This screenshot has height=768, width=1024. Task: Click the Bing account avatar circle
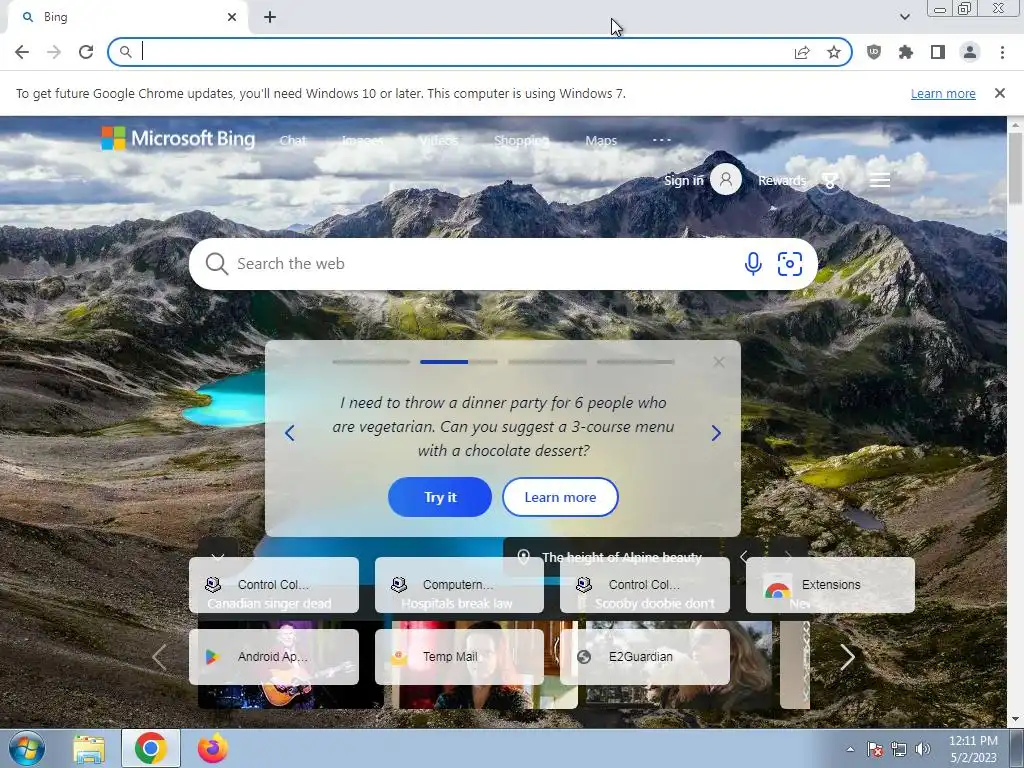(x=726, y=180)
